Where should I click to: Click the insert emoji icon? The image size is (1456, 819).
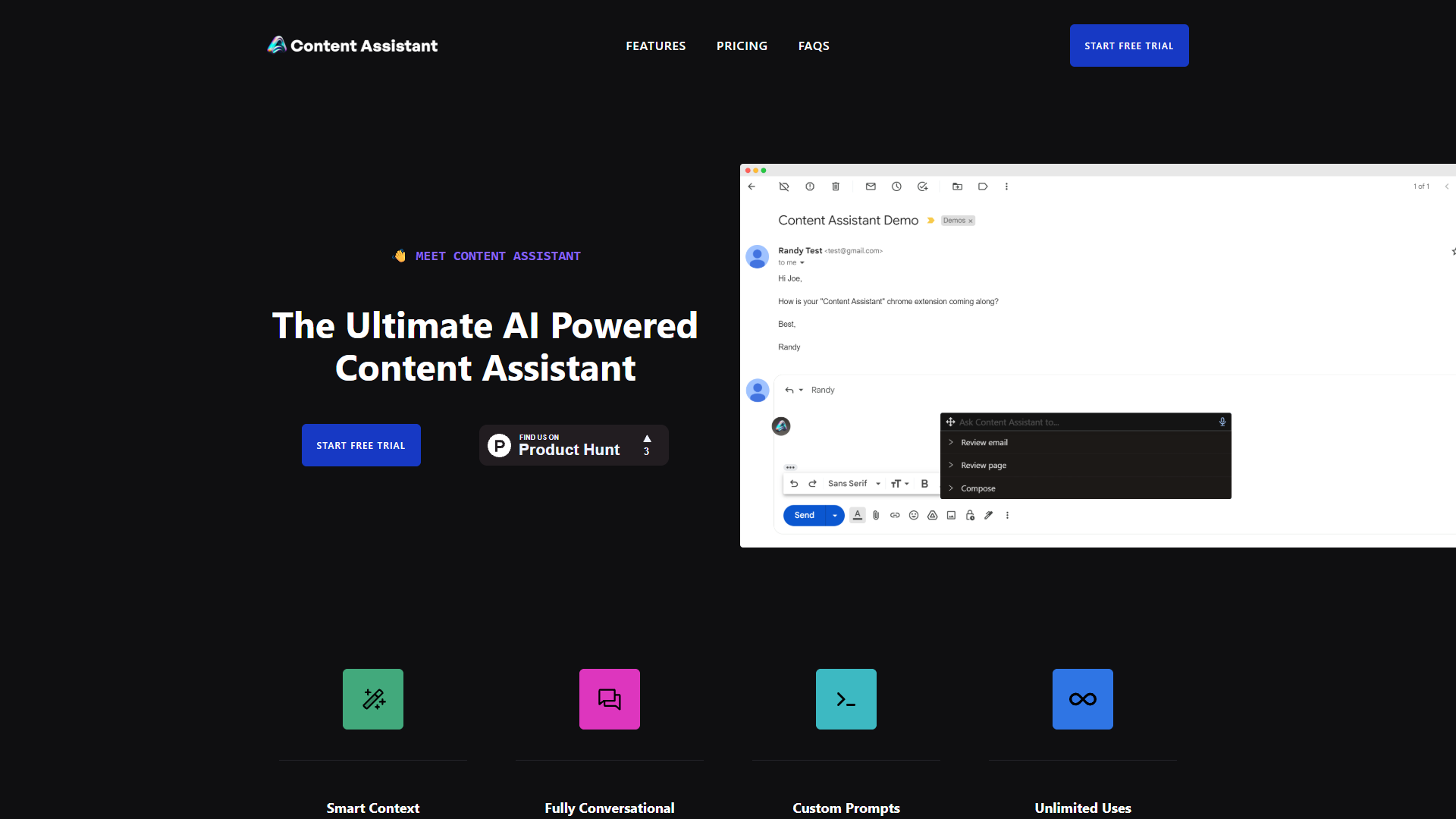[x=914, y=516]
